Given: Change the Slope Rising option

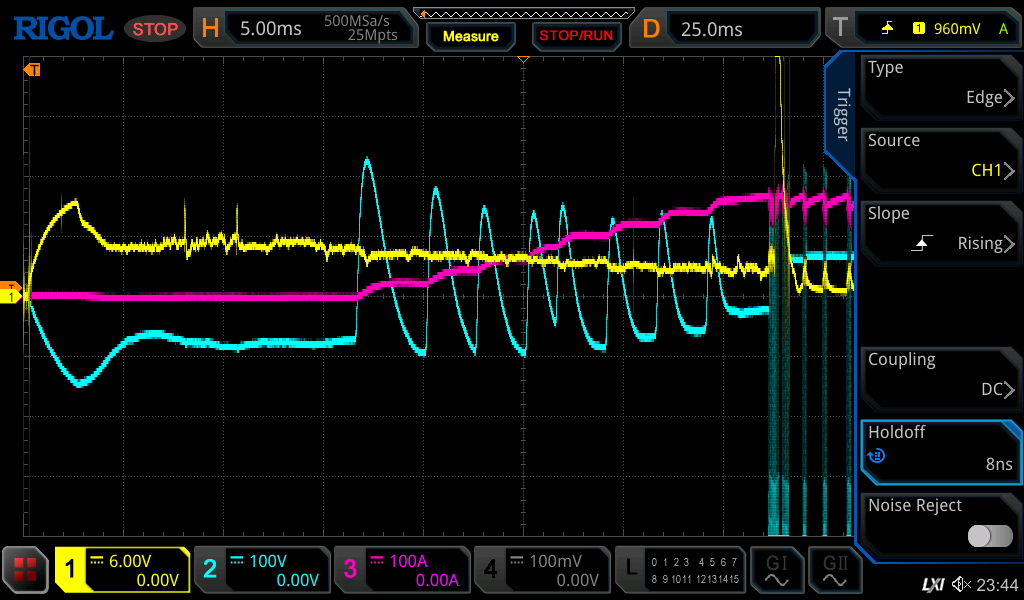Looking at the screenshot, I should point(940,230).
